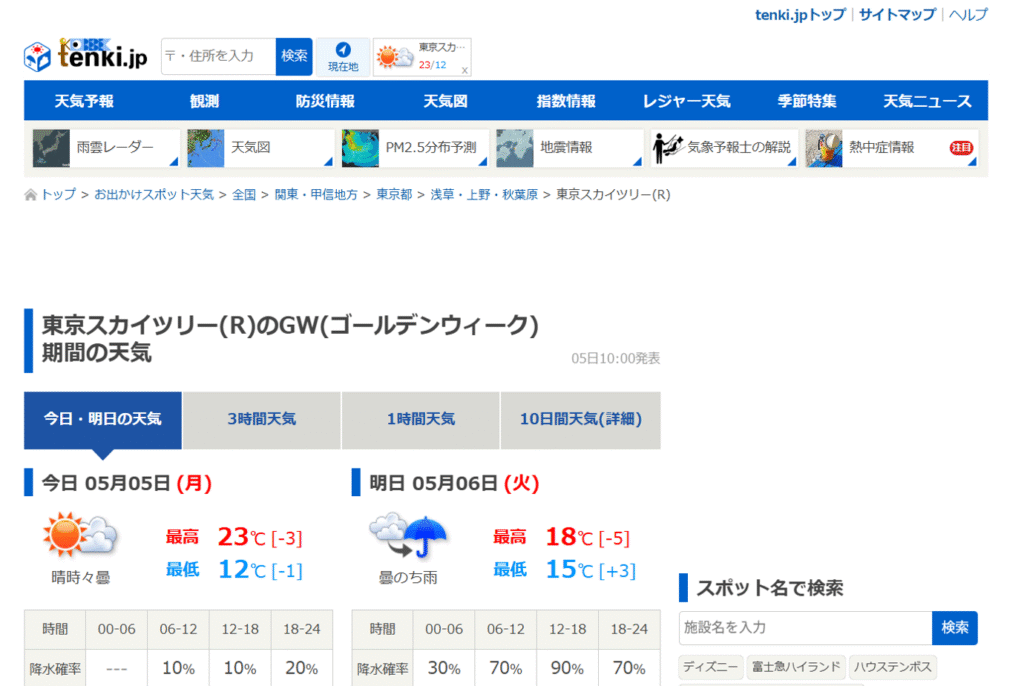Click tomorrow's 曇のち雨 weather icon
1024x686 pixels.
408,536
